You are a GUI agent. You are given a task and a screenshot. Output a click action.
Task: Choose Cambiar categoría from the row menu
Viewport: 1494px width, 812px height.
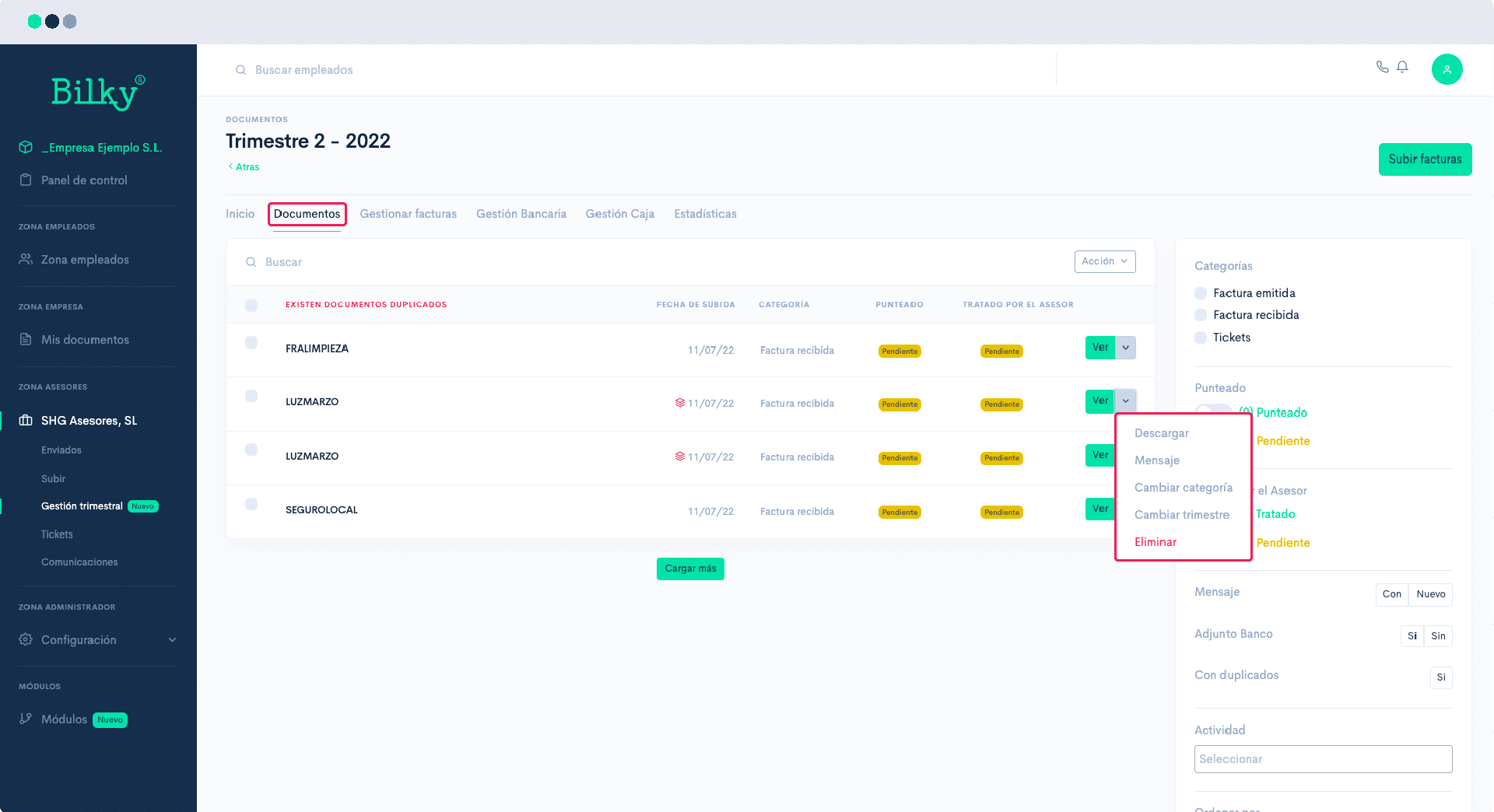pyautogui.click(x=1184, y=488)
